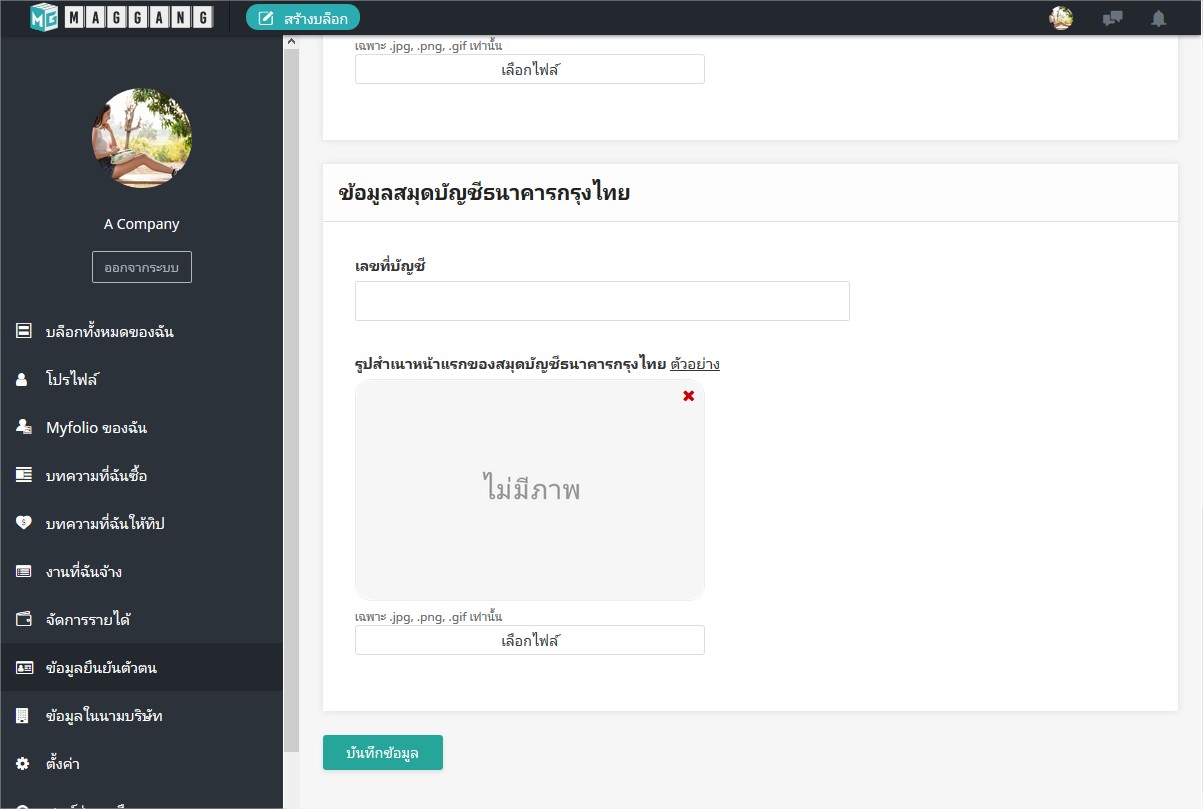The height and width of the screenshot is (809, 1203).
Task: Open บทความที่ฉันให้ทิป menu item
Action: (x=142, y=523)
